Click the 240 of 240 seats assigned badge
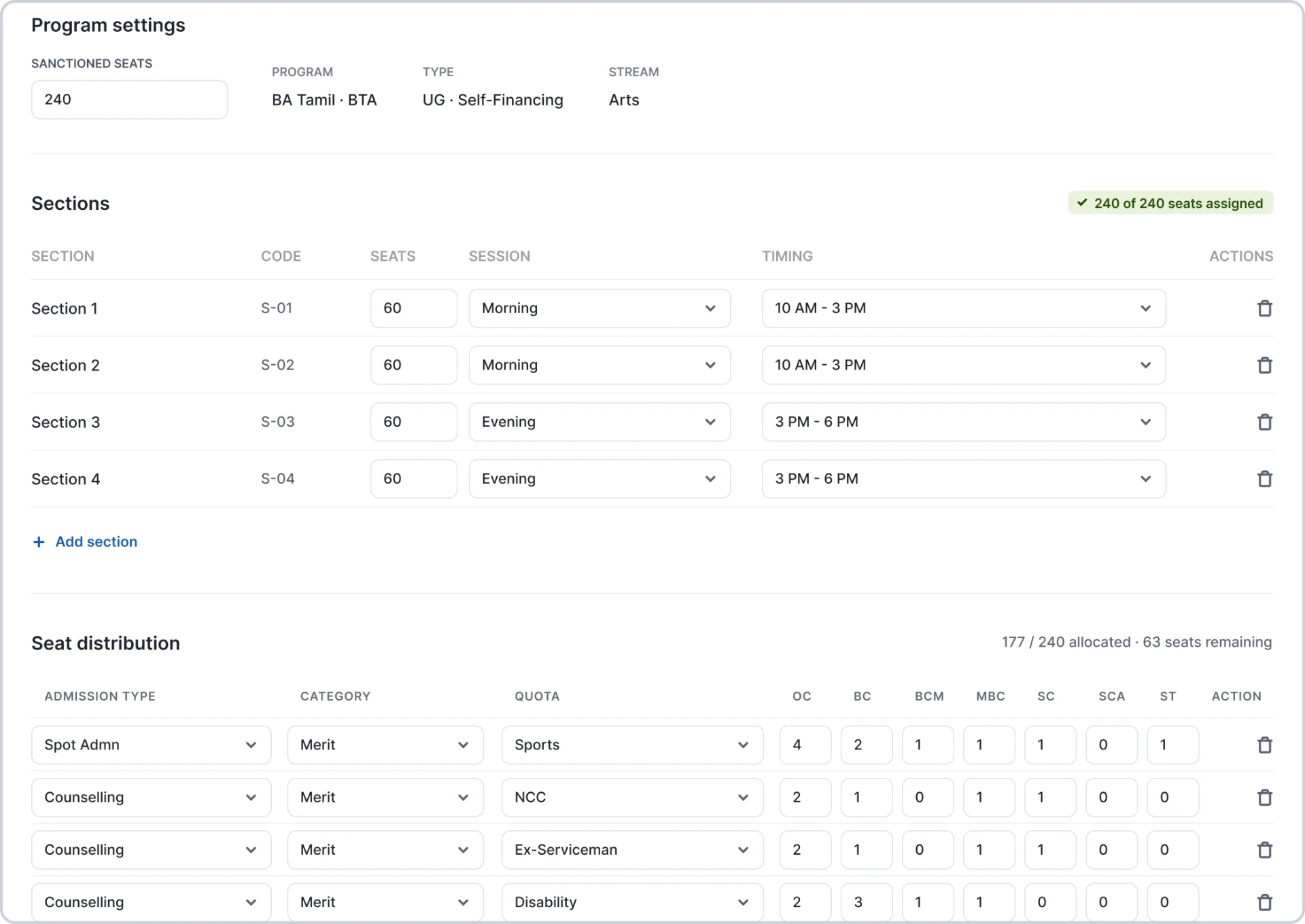This screenshot has width=1305, height=924. (1170, 203)
